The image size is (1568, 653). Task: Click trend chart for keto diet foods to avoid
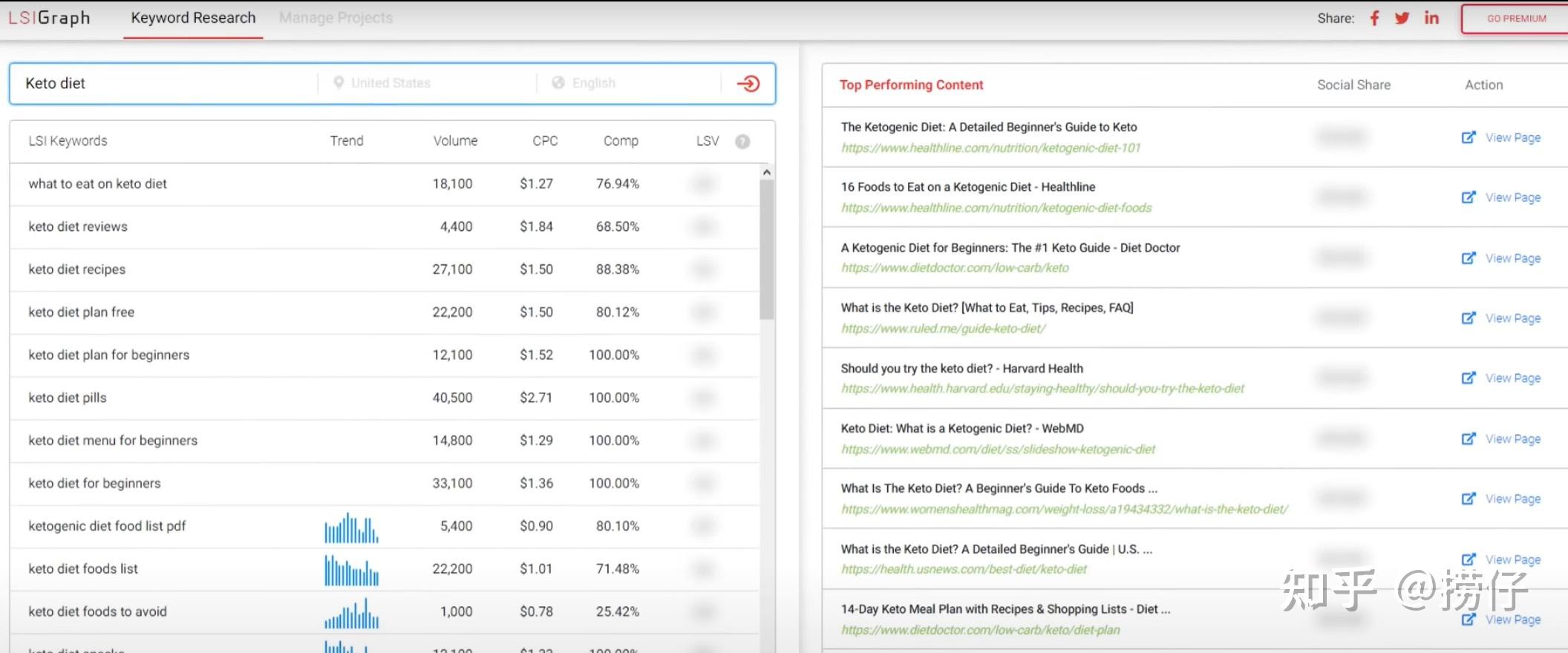click(351, 614)
